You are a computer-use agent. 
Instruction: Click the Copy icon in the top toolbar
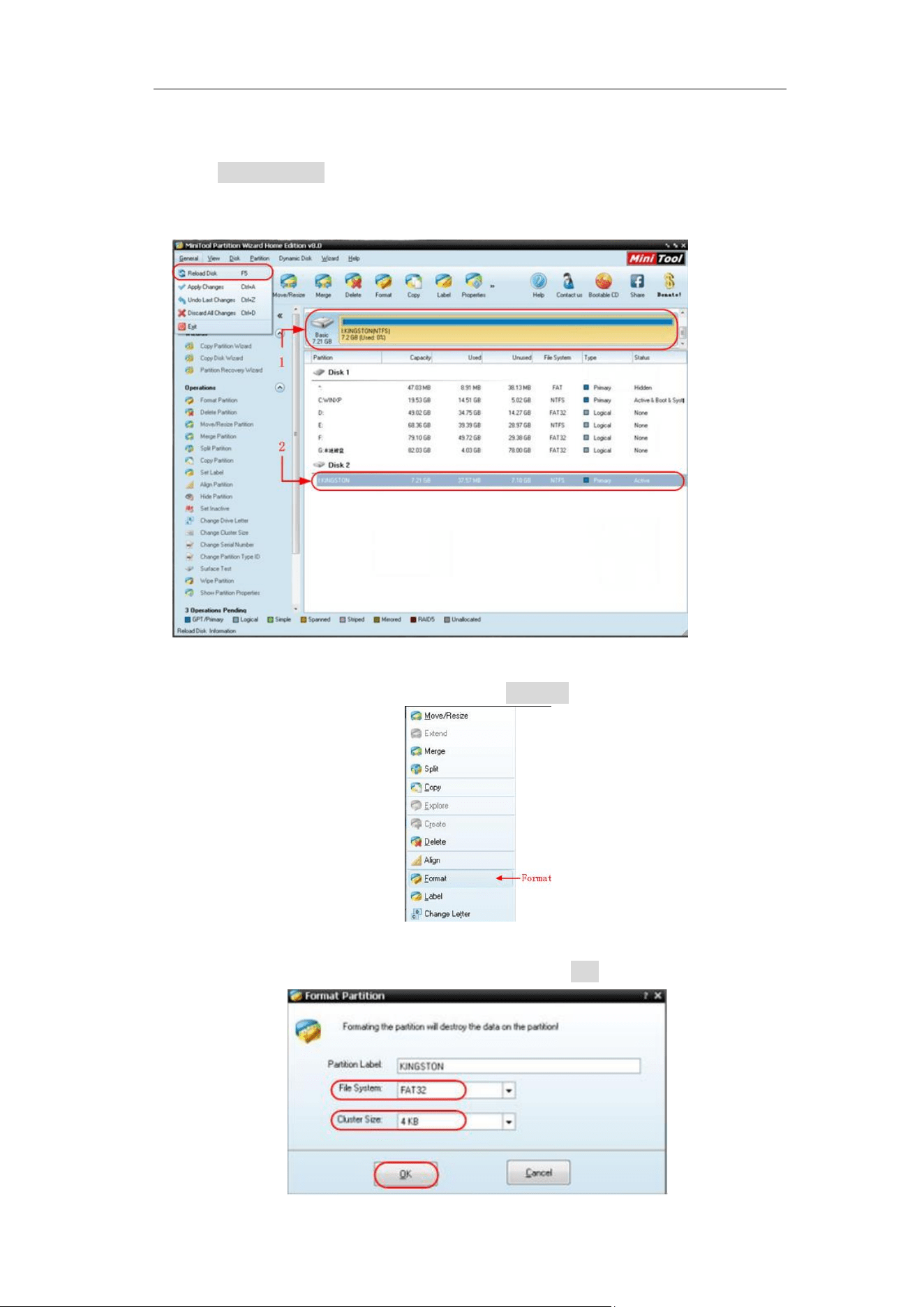pos(414,286)
